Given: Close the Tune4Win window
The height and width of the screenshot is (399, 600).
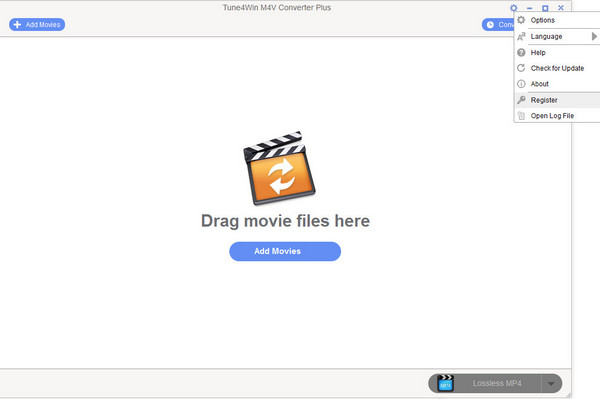Looking at the screenshot, I should click(561, 8).
